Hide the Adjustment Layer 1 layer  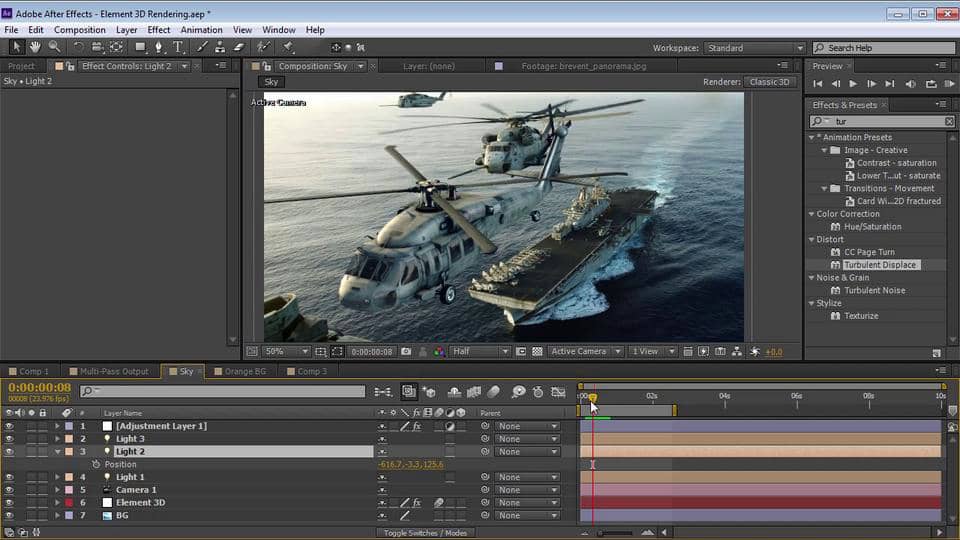point(9,426)
